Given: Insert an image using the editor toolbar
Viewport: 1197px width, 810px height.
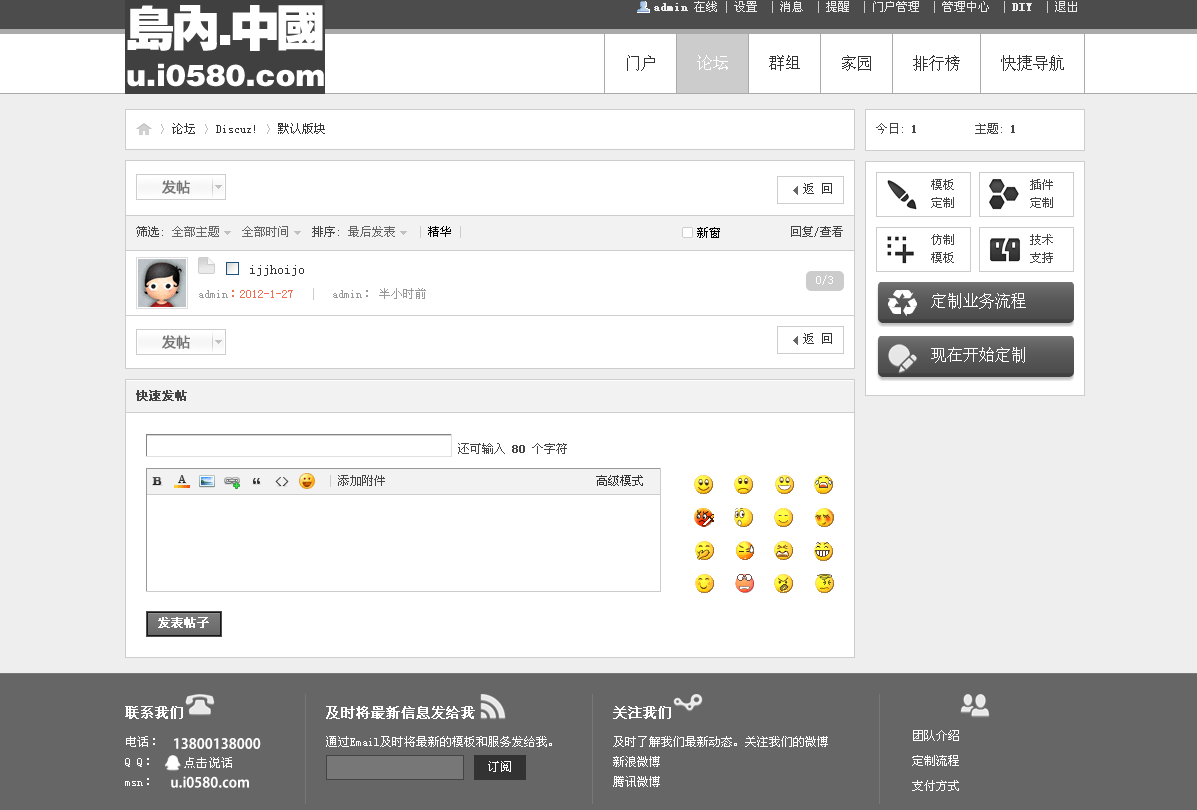Looking at the screenshot, I should [x=207, y=481].
